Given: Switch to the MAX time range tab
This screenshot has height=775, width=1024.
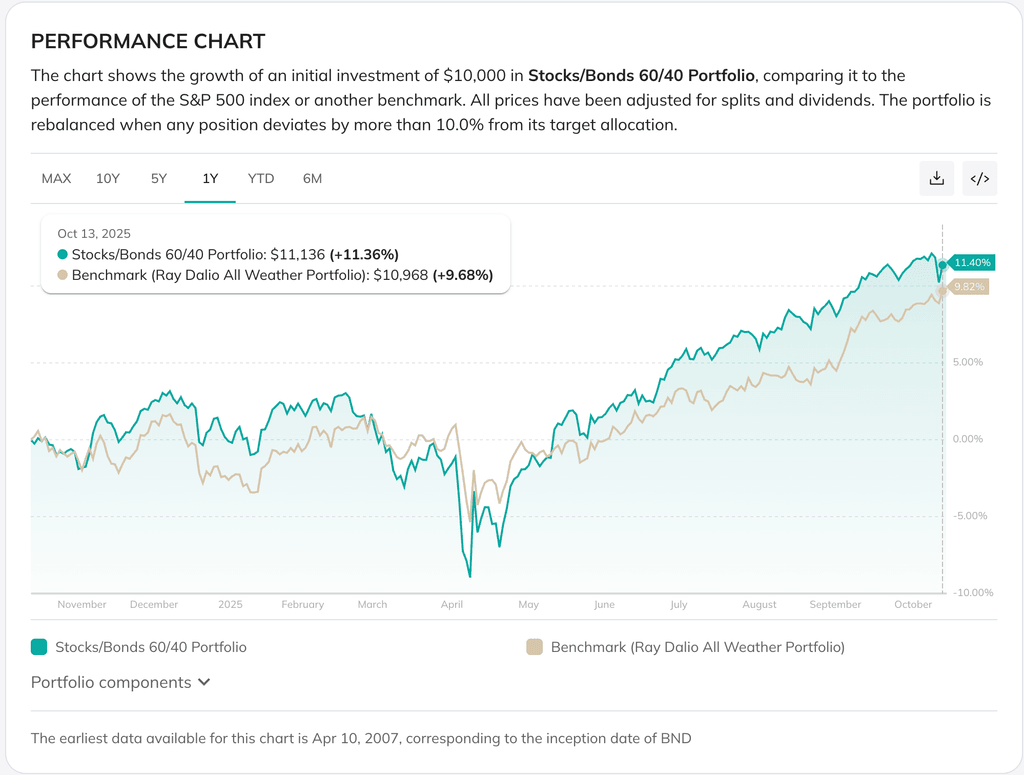Looking at the screenshot, I should [56, 178].
